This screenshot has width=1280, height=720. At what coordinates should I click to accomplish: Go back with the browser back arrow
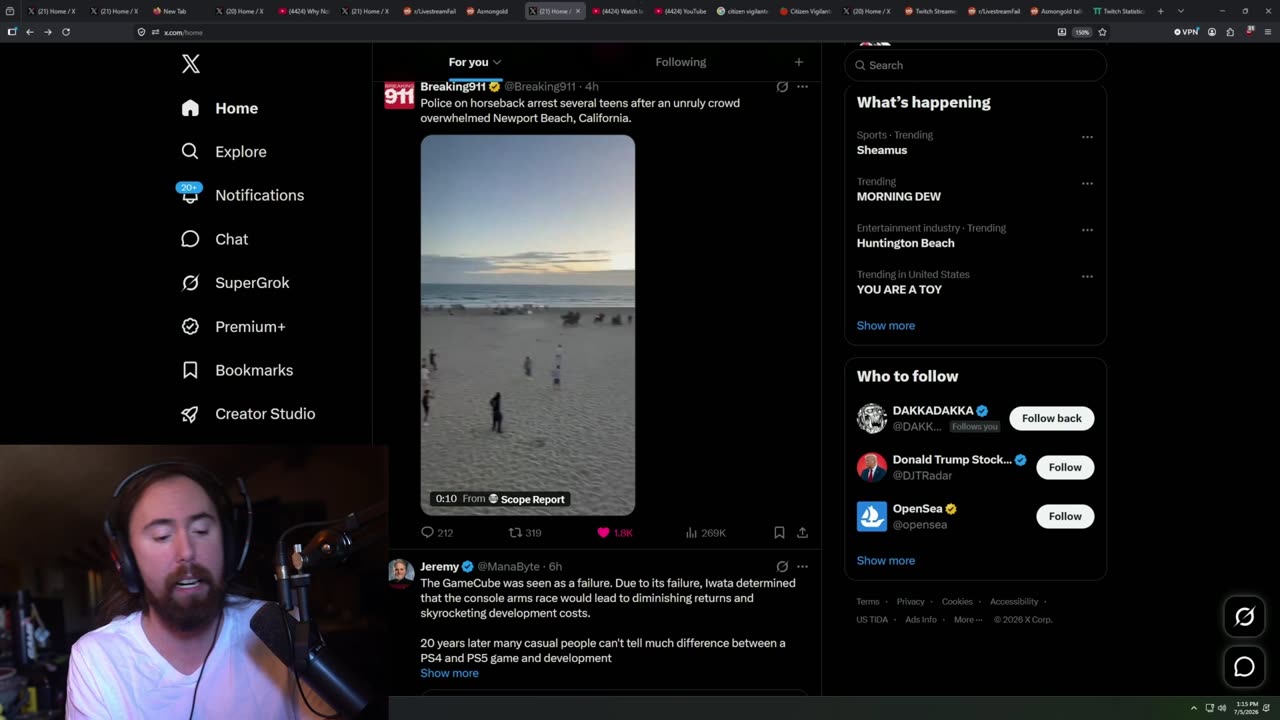(30, 32)
